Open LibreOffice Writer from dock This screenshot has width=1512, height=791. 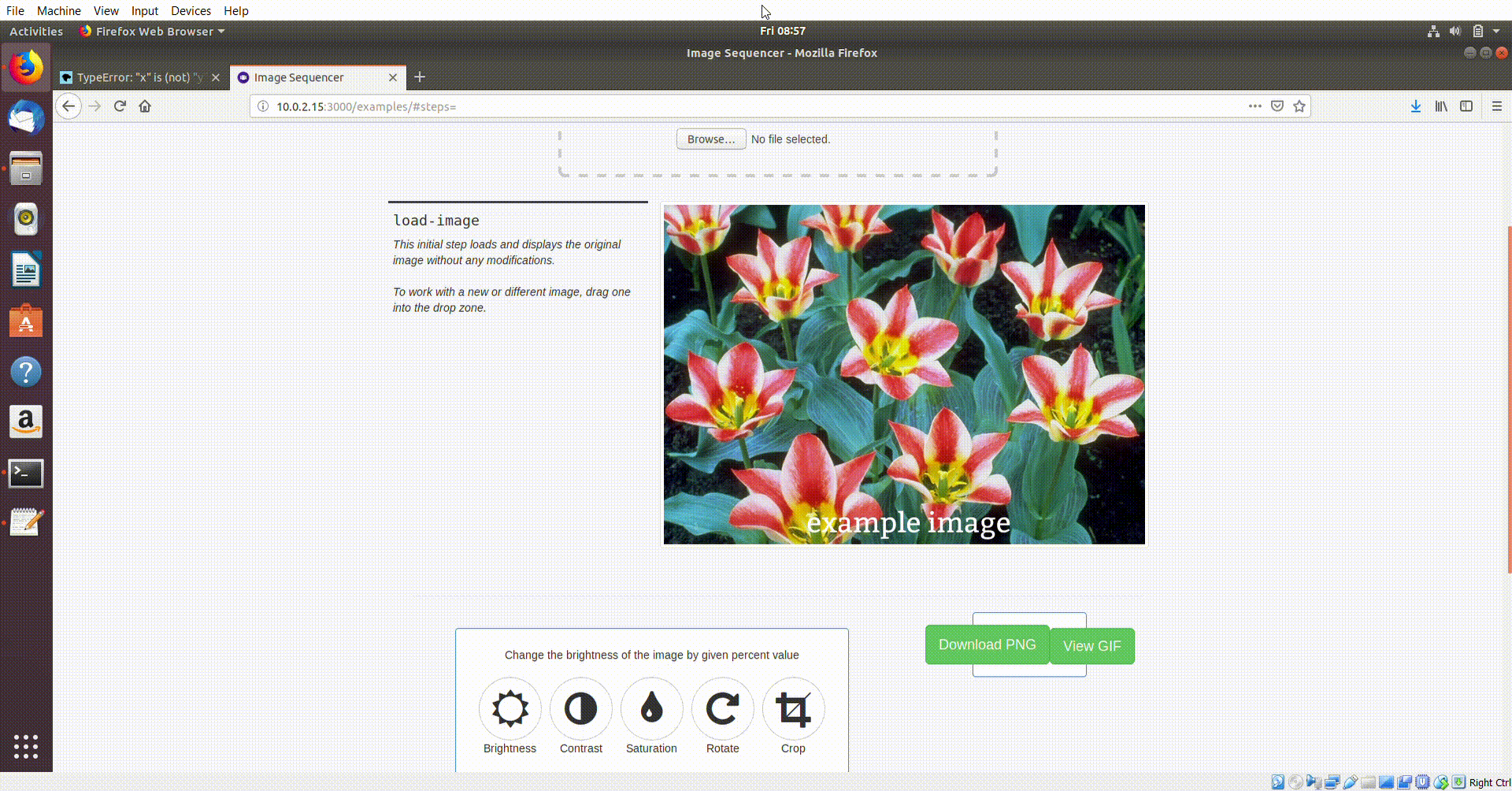(26, 269)
